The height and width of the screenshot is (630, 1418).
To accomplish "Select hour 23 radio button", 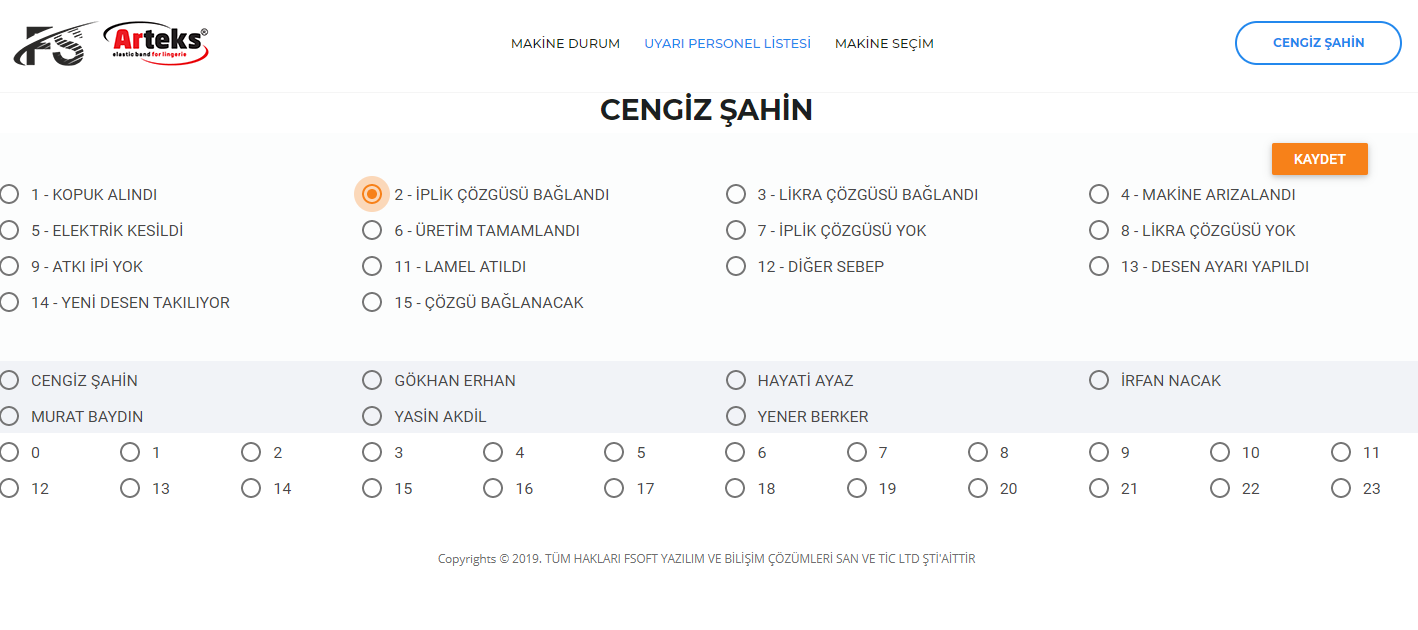I will click(x=1341, y=489).
